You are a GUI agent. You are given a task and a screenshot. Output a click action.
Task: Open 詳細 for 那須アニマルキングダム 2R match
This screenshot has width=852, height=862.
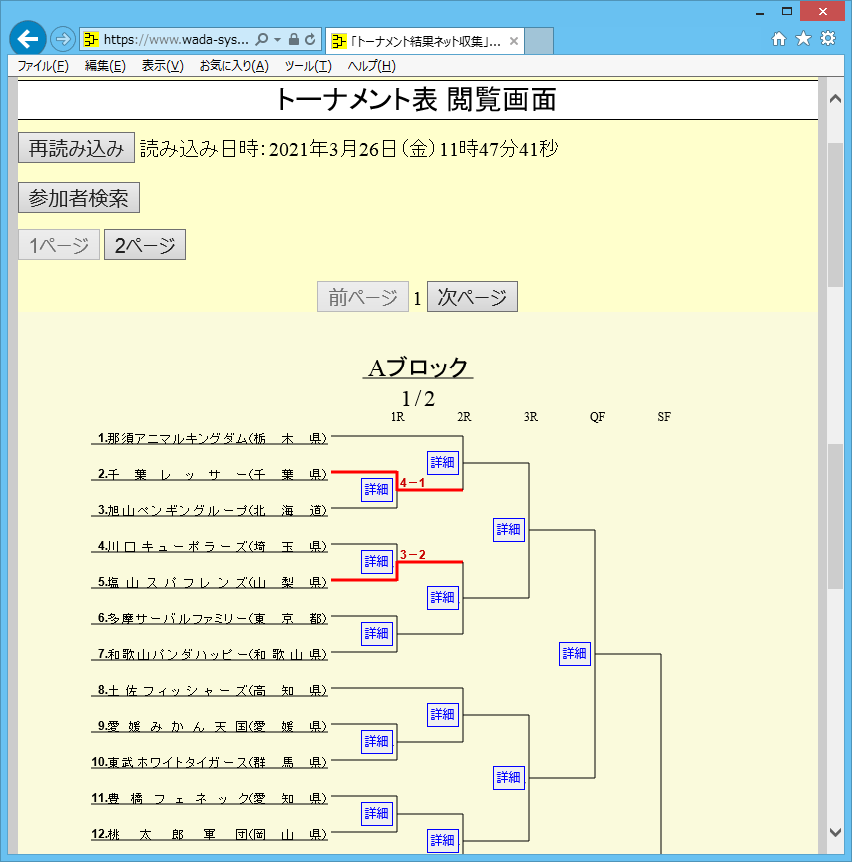pos(442,462)
